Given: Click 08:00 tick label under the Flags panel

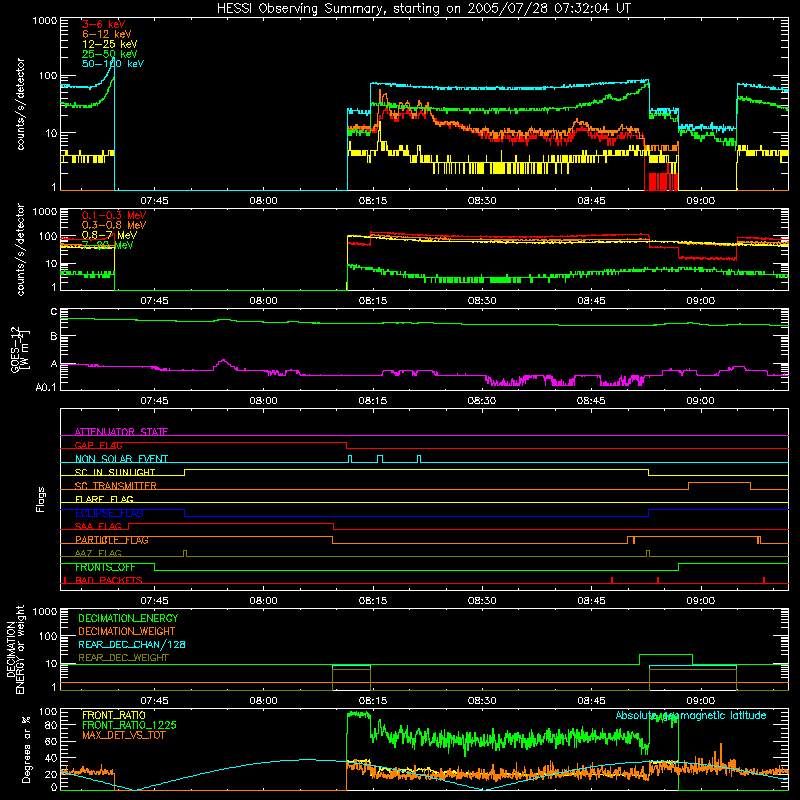Looking at the screenshot, I should point(263,601).
